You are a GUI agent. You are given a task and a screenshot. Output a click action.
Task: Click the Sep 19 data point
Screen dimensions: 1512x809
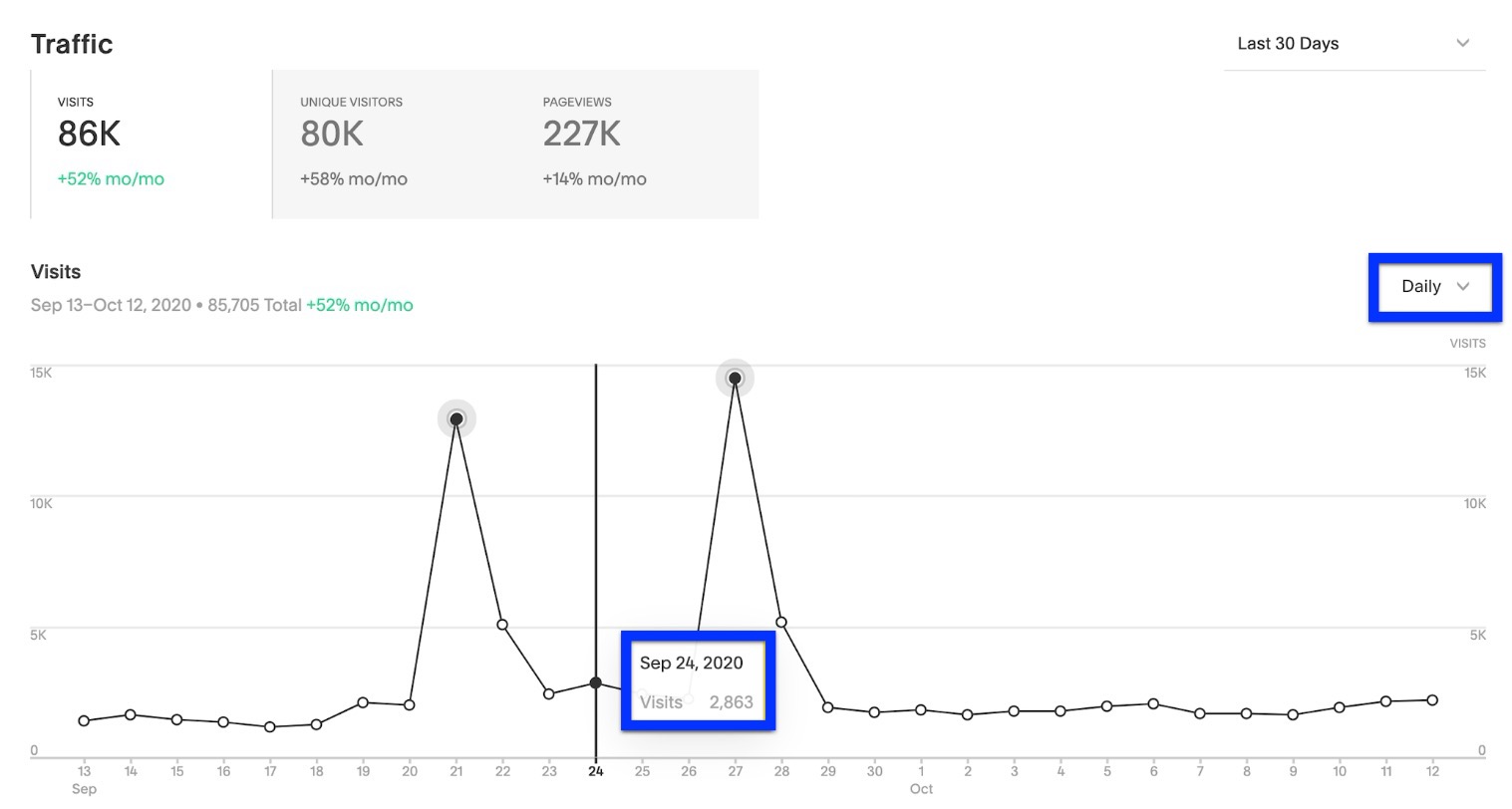[x=363, y=702]
